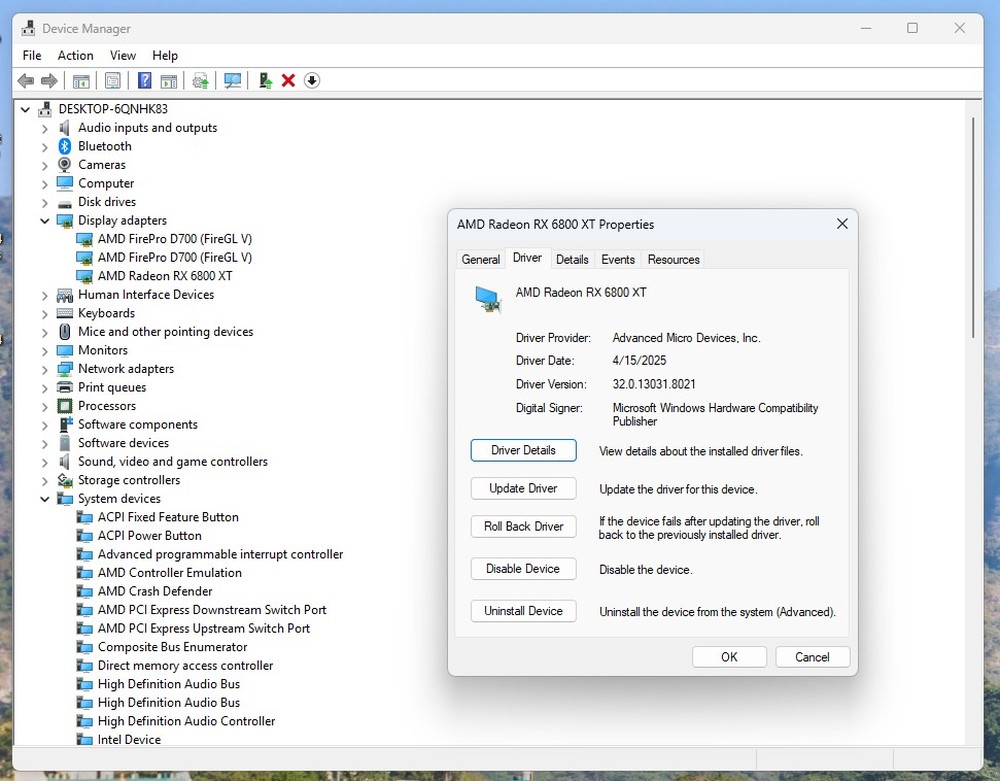
Task: Close the AMD Radeon RX 6800 XT Properties dialog
Action: (842, 224)
